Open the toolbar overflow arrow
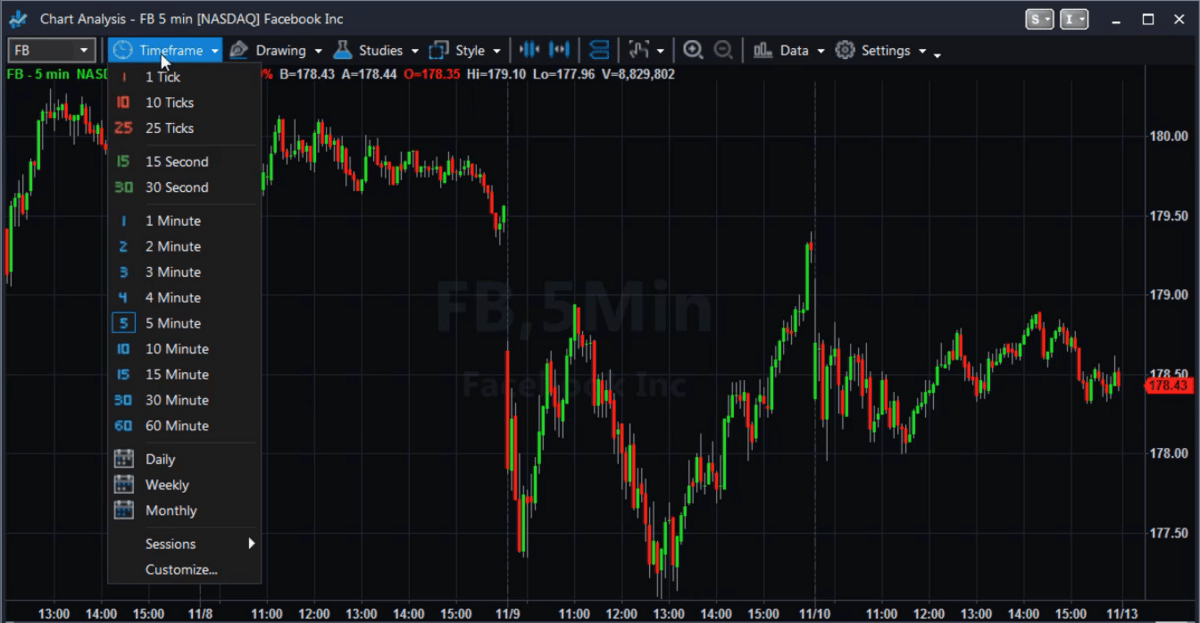Screen dimensions: 1200x623 click(x=937, y=54)
